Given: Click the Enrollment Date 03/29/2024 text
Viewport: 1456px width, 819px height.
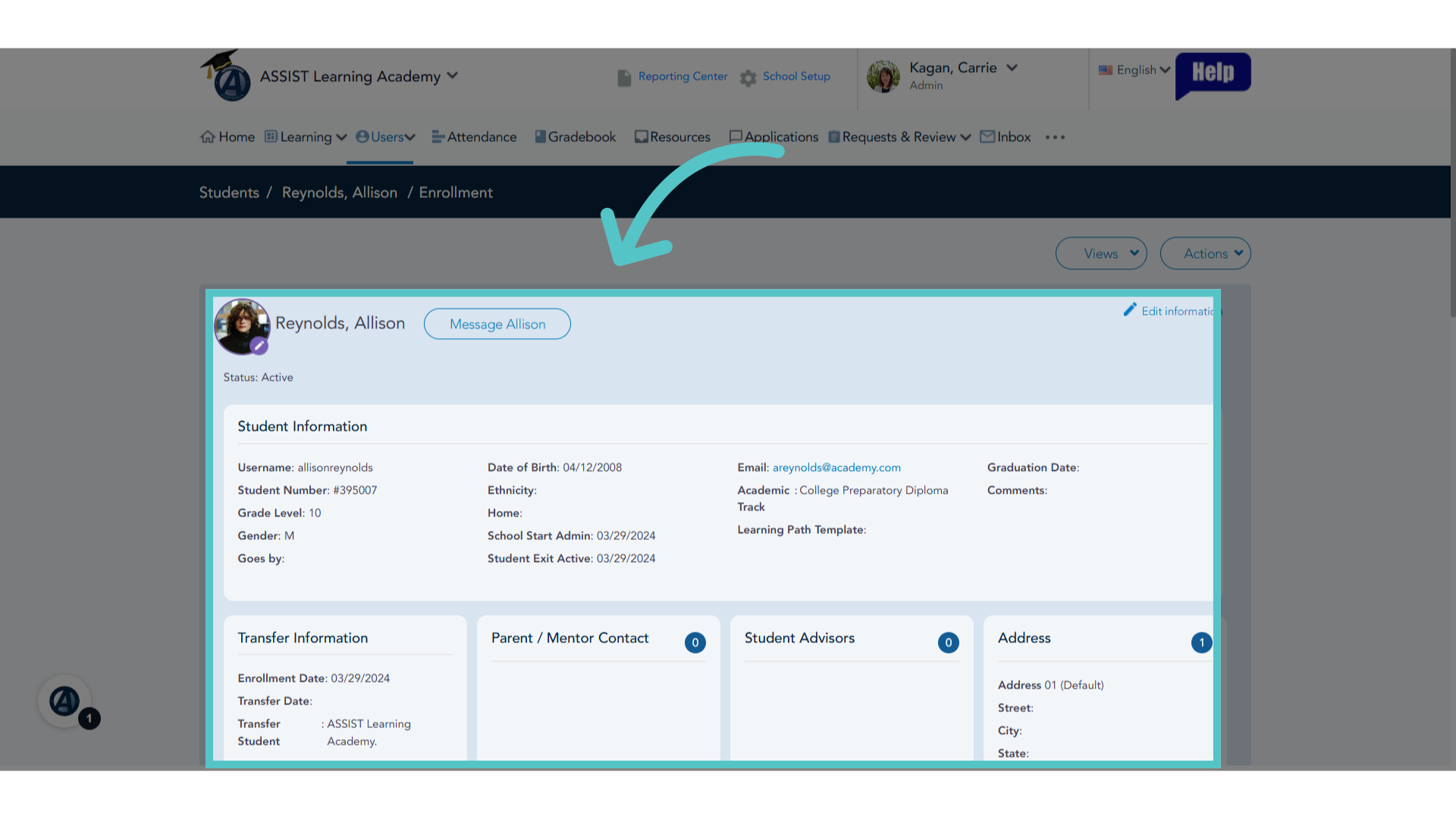Looking at the screenshot, I should click(313, 678).
